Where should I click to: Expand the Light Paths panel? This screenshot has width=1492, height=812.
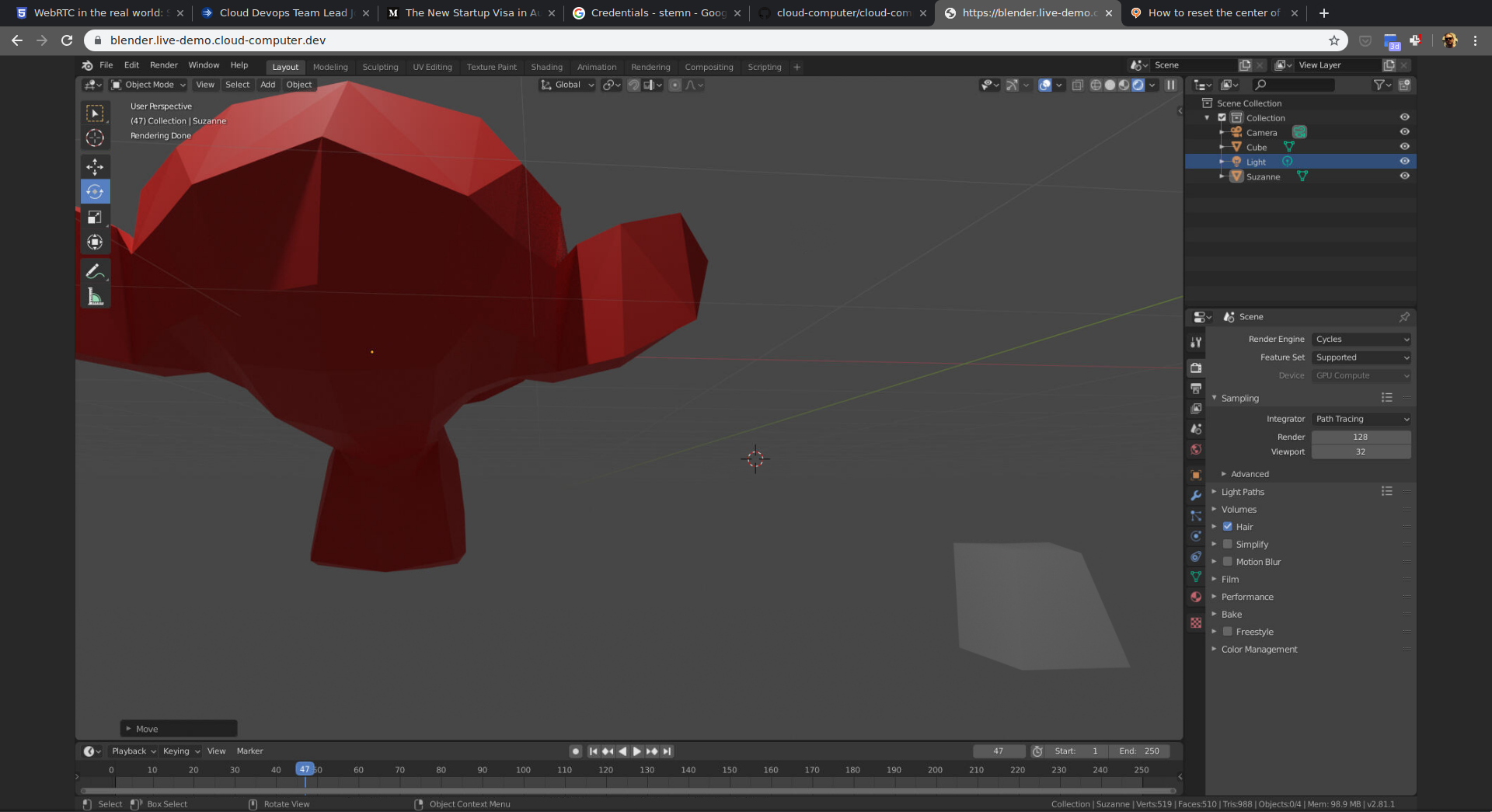point(1242,492)
